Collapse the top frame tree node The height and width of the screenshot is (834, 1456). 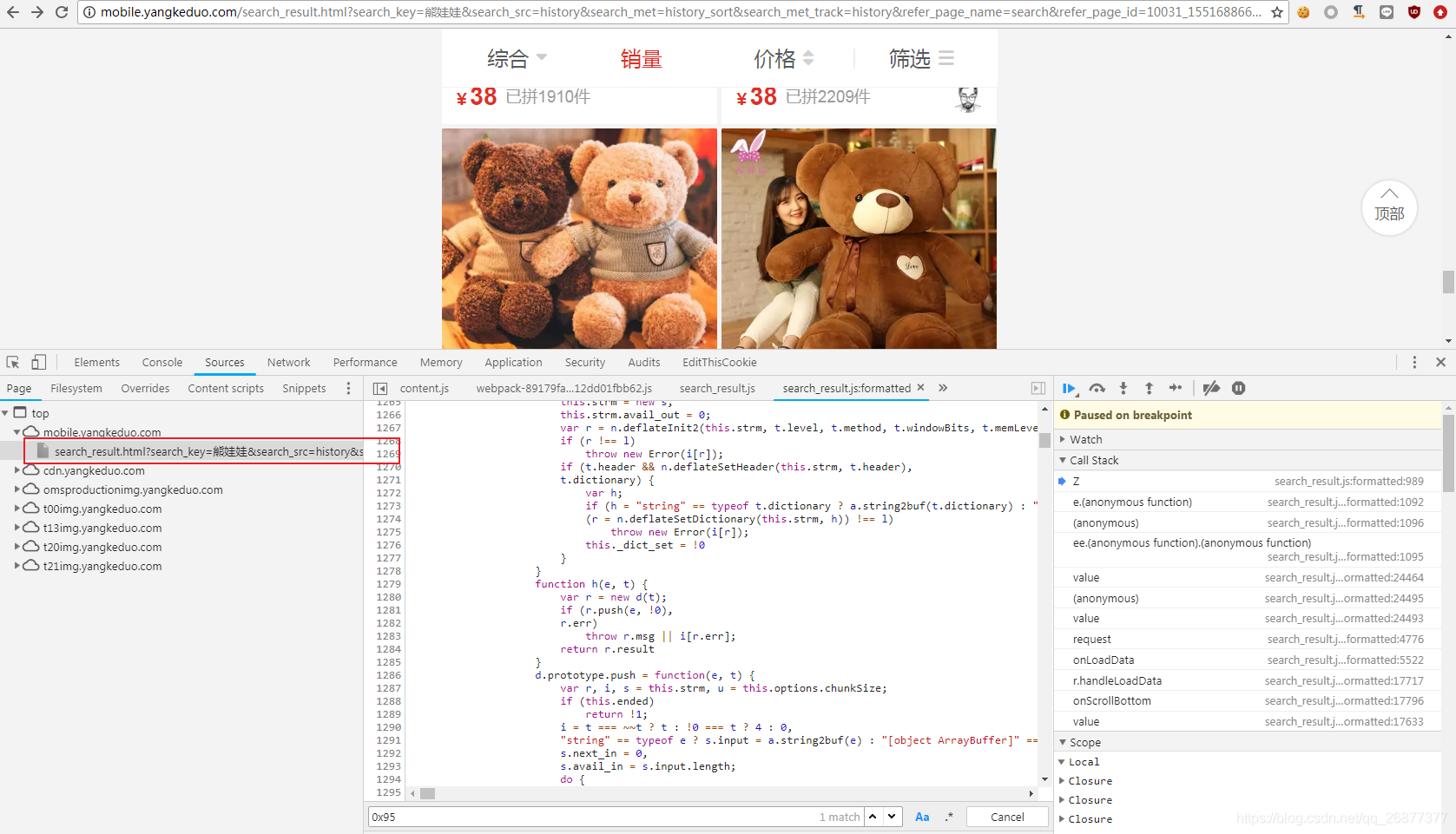click(x=5, y=413)
